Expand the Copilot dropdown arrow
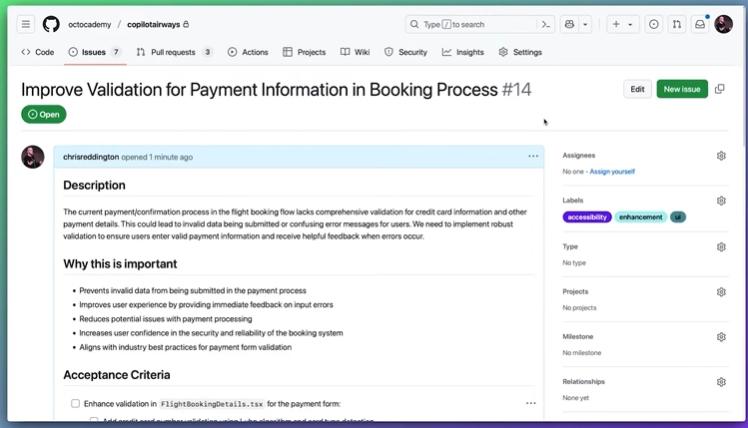This screenshot has height=428, width=748. [585, 24]
